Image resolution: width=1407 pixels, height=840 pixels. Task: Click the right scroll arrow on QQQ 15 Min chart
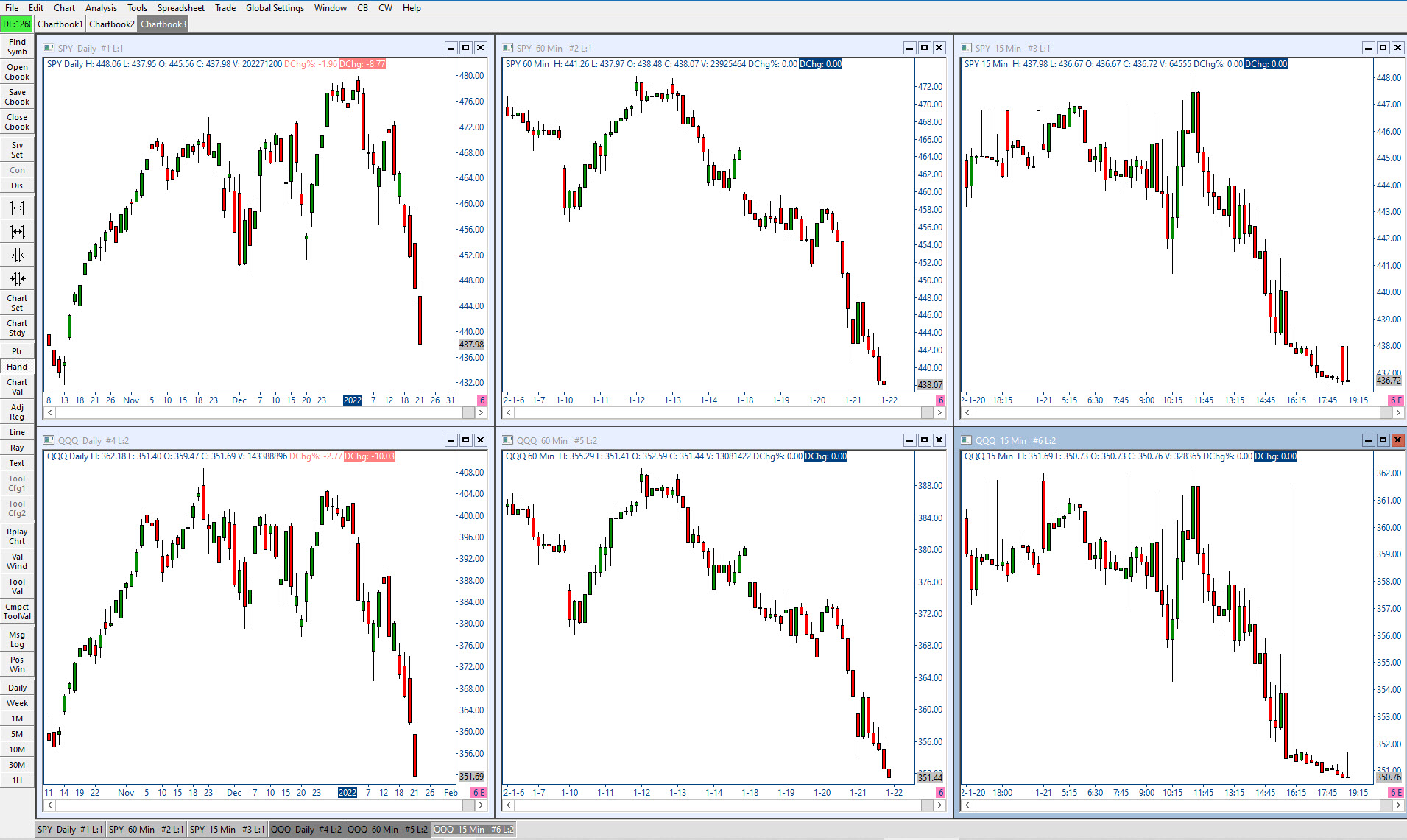[1398, 805]
